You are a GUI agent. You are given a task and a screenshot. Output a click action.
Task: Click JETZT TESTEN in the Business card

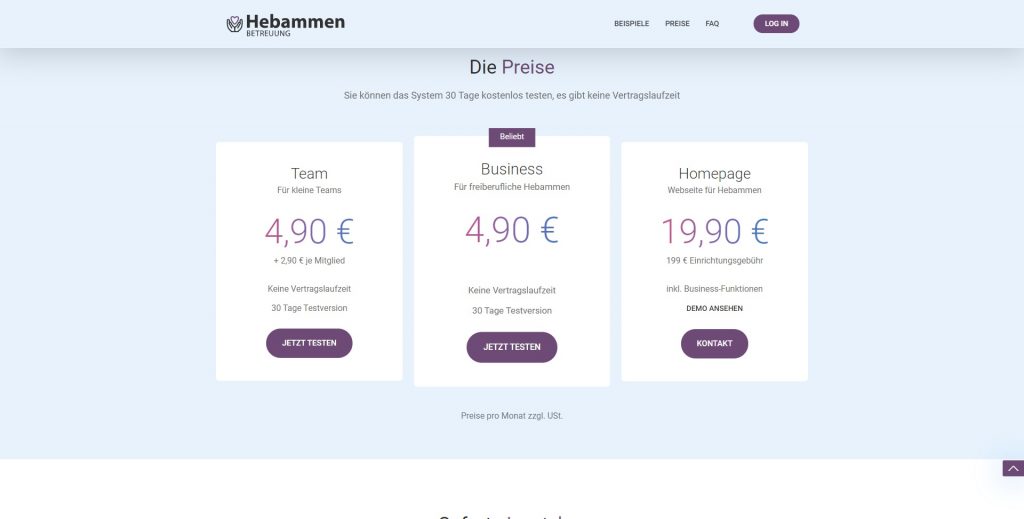point(512,347)
